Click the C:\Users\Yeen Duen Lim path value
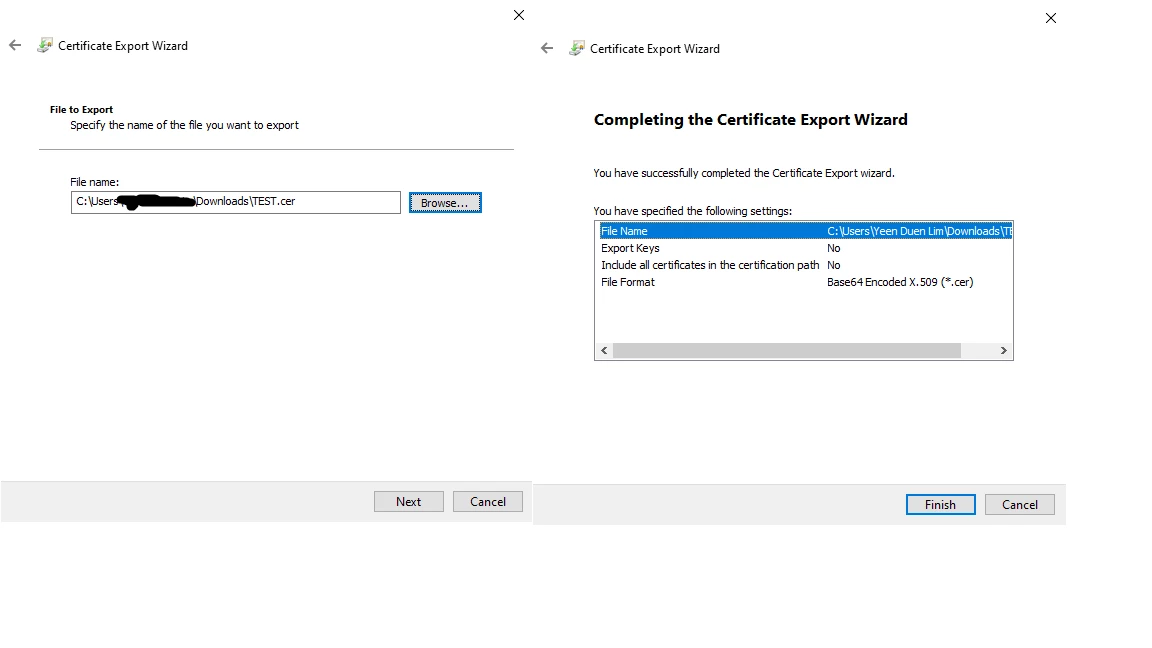The image size is (1152, 648). 919,231
